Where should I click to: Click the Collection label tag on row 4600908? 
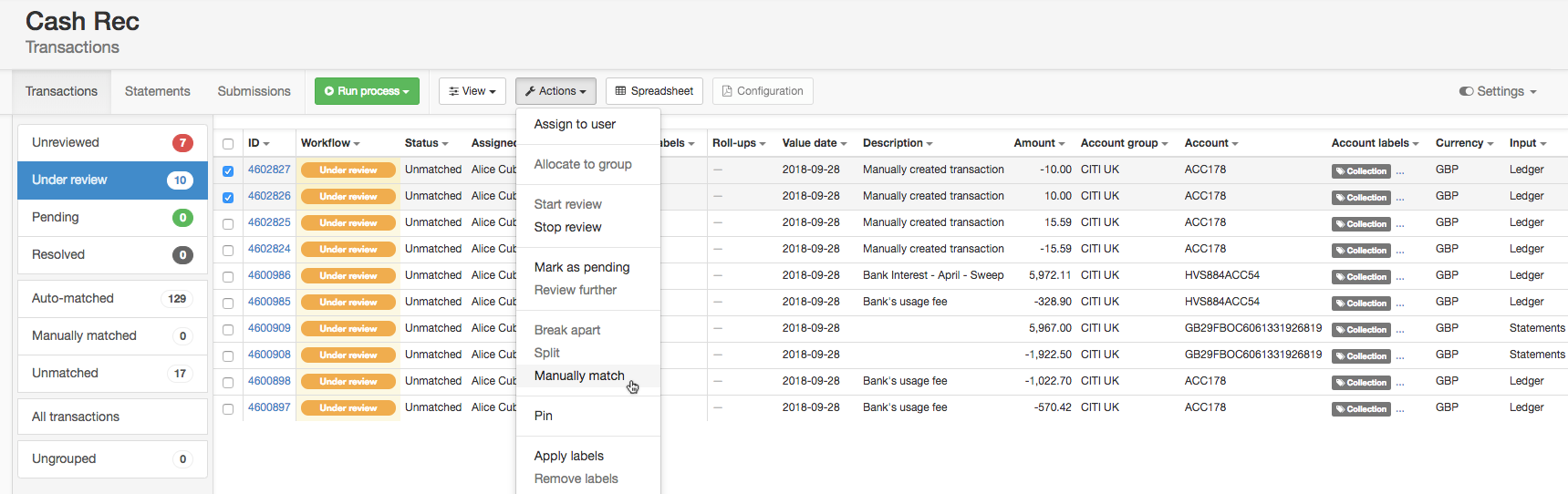coord(1361,355)
